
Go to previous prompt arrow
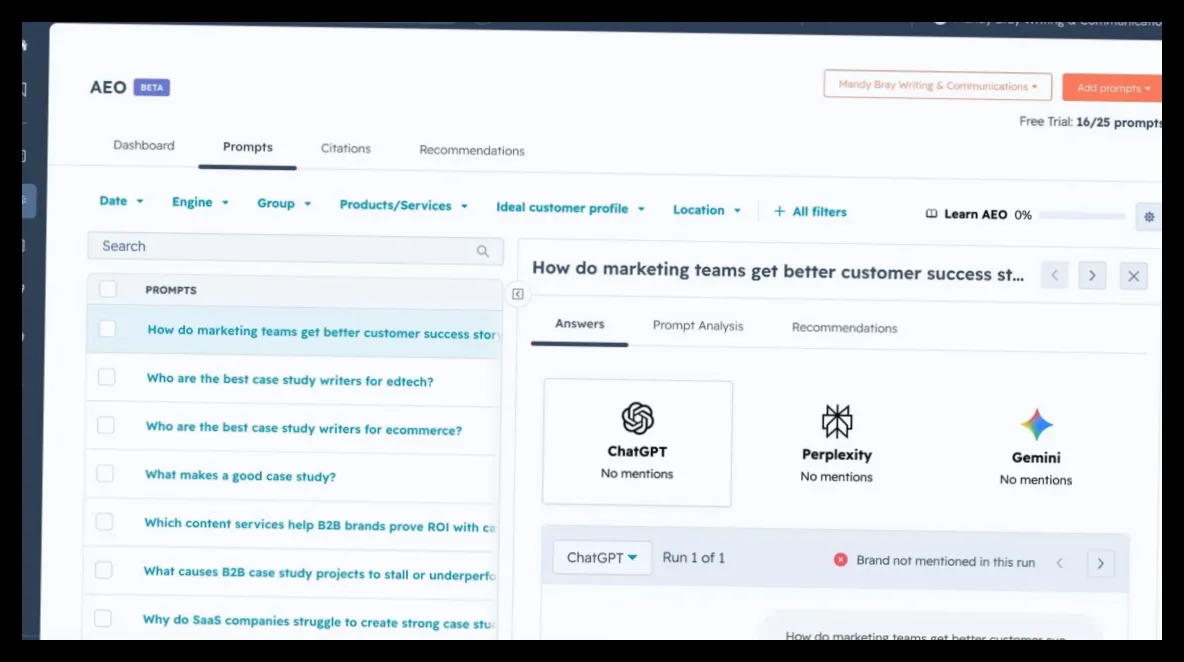click(x=1054, y=276)
